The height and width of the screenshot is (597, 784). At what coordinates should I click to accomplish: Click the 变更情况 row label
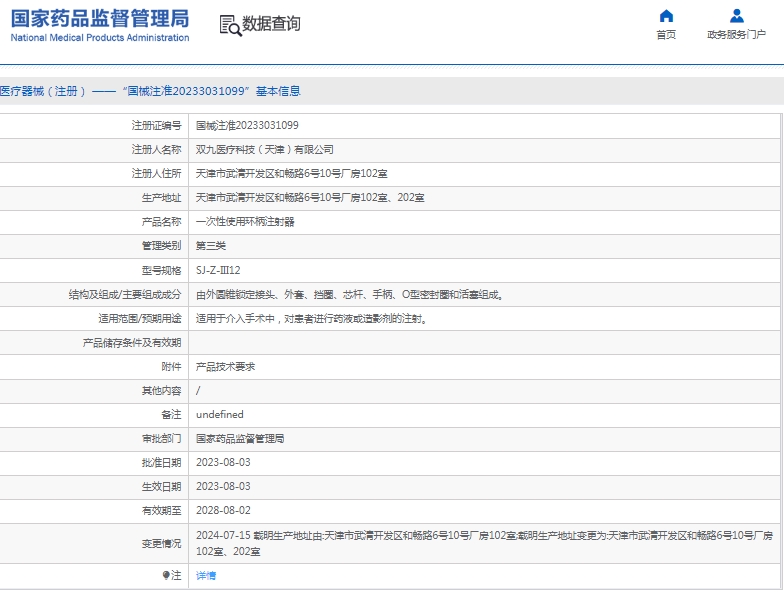click(x=162, y=544)
